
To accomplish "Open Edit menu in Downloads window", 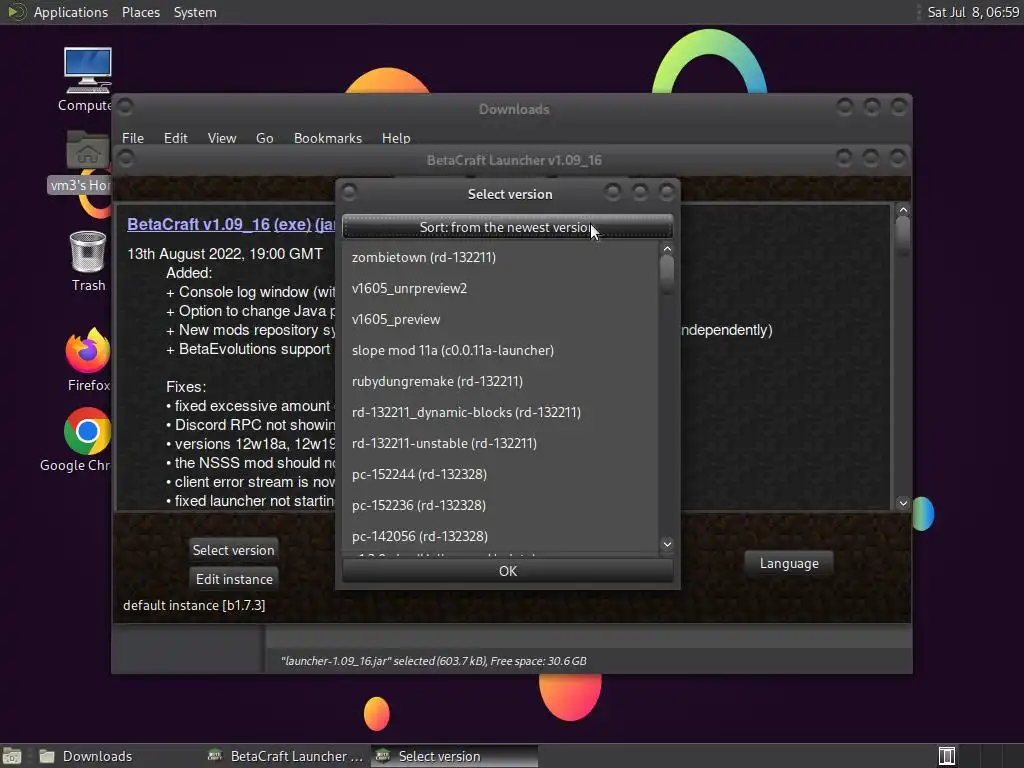I will point(175,138).
